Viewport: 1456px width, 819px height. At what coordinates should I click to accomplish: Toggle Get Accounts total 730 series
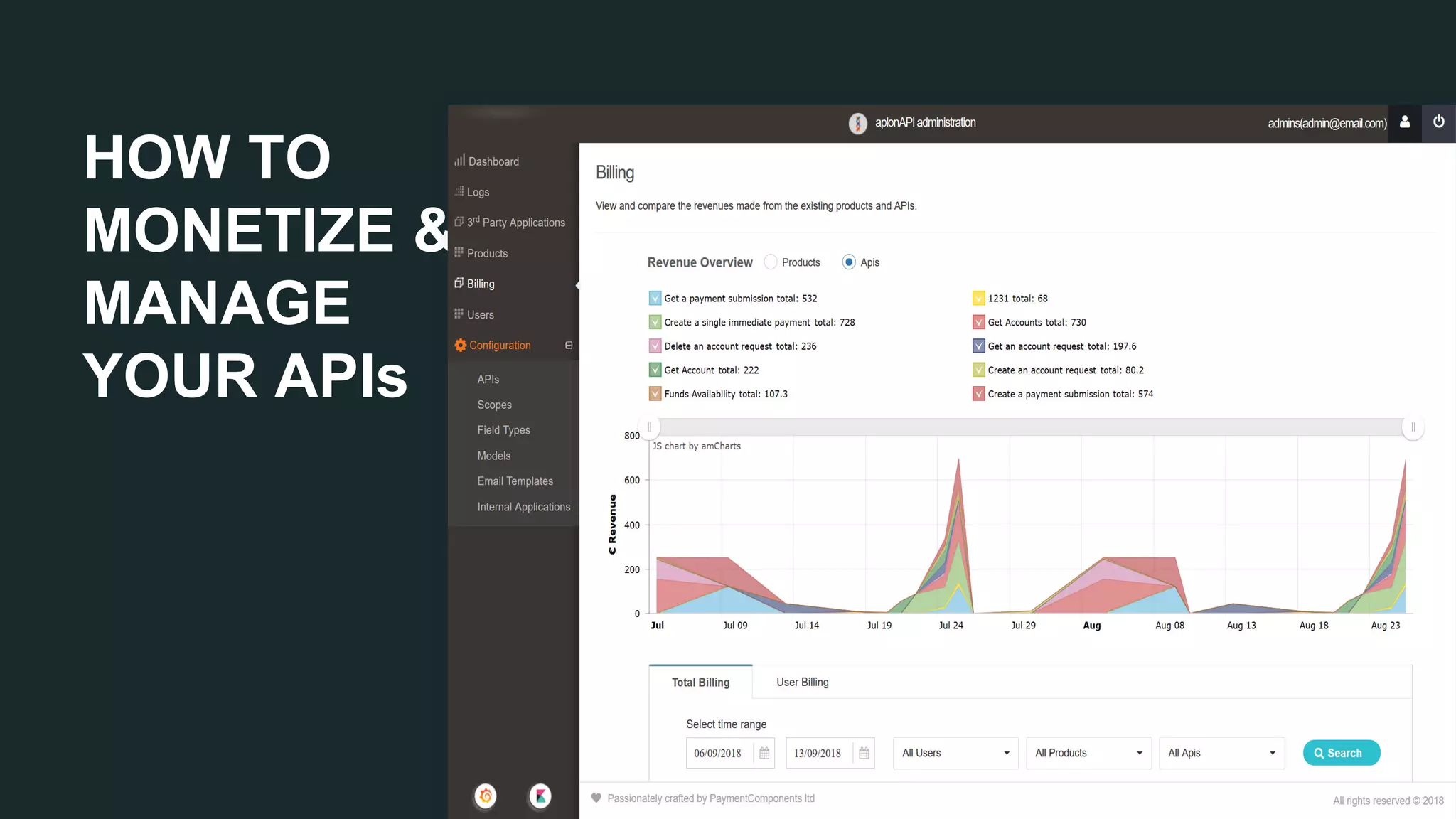(x=979, y=322)
